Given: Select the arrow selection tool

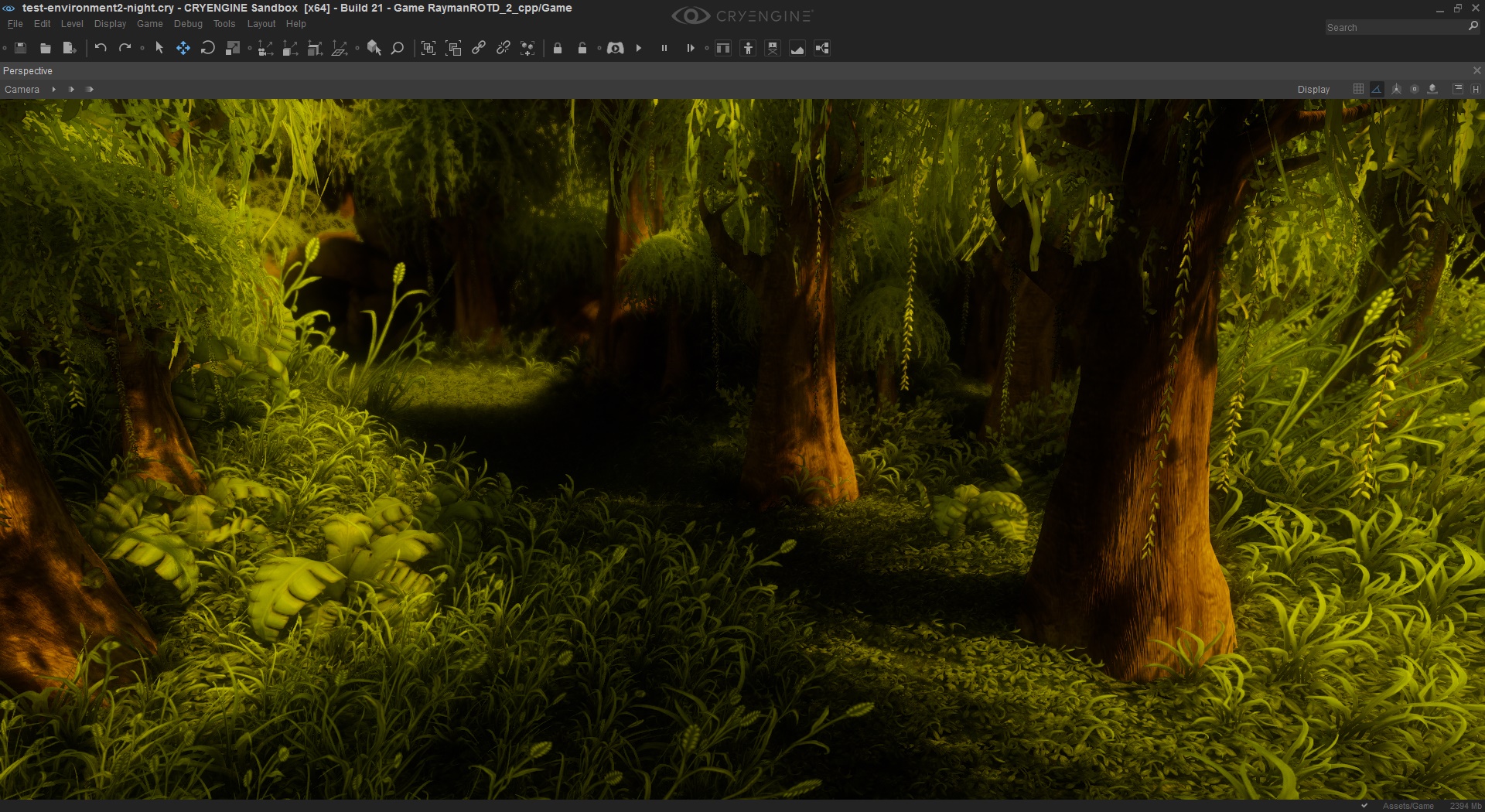Looking at the screenshot, I should 159,48.
